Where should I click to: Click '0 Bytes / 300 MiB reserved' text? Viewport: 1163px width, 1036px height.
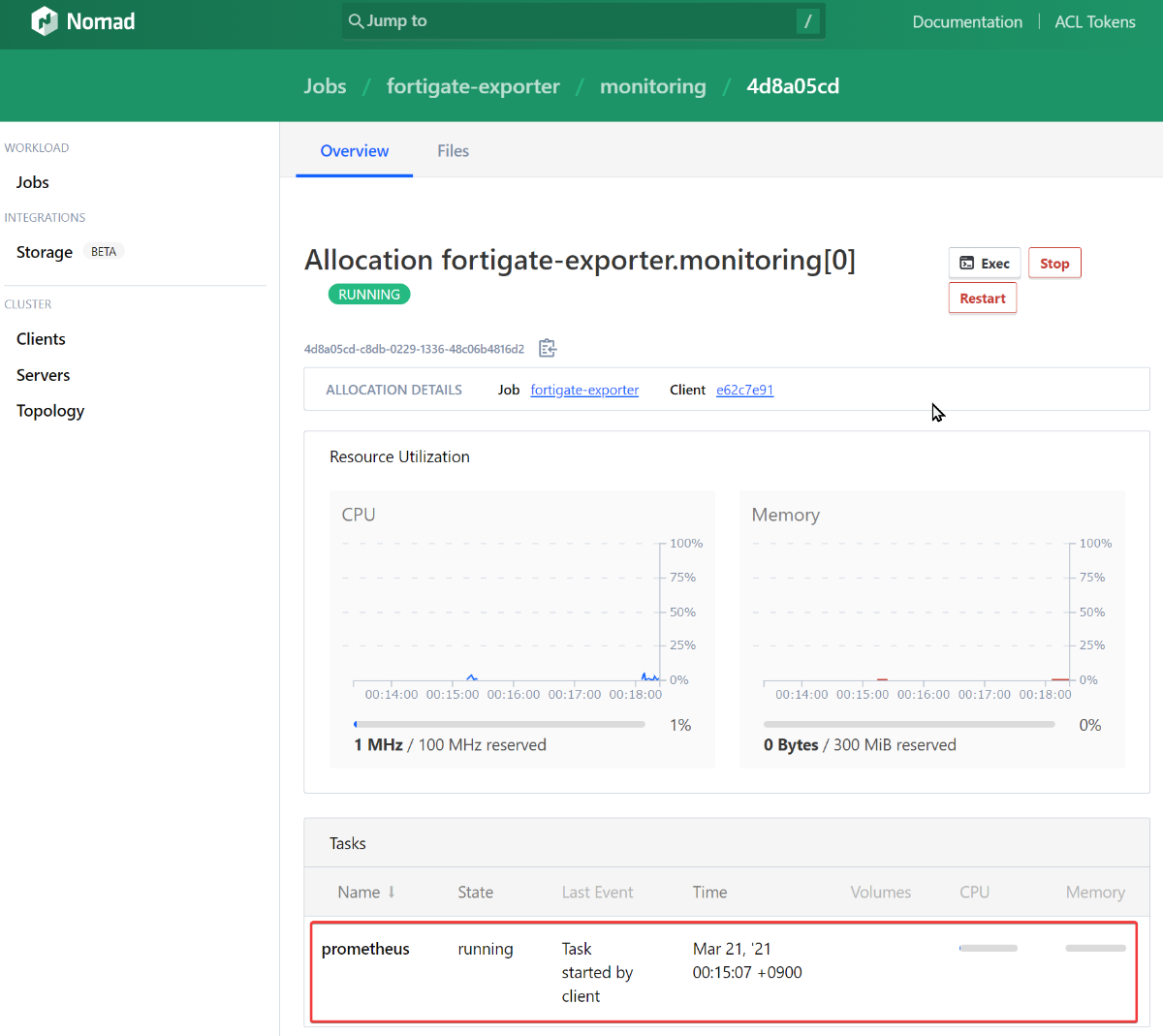[860, 744]
